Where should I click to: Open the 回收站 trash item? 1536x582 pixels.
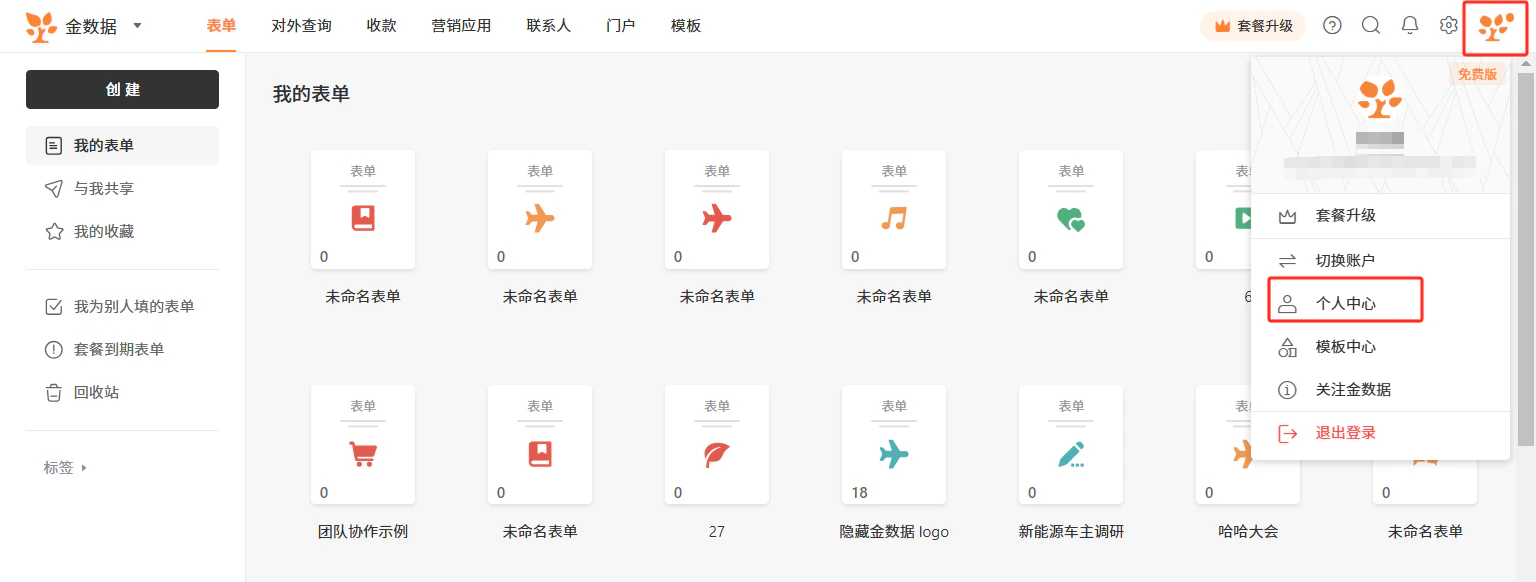[x=122, y=393]
